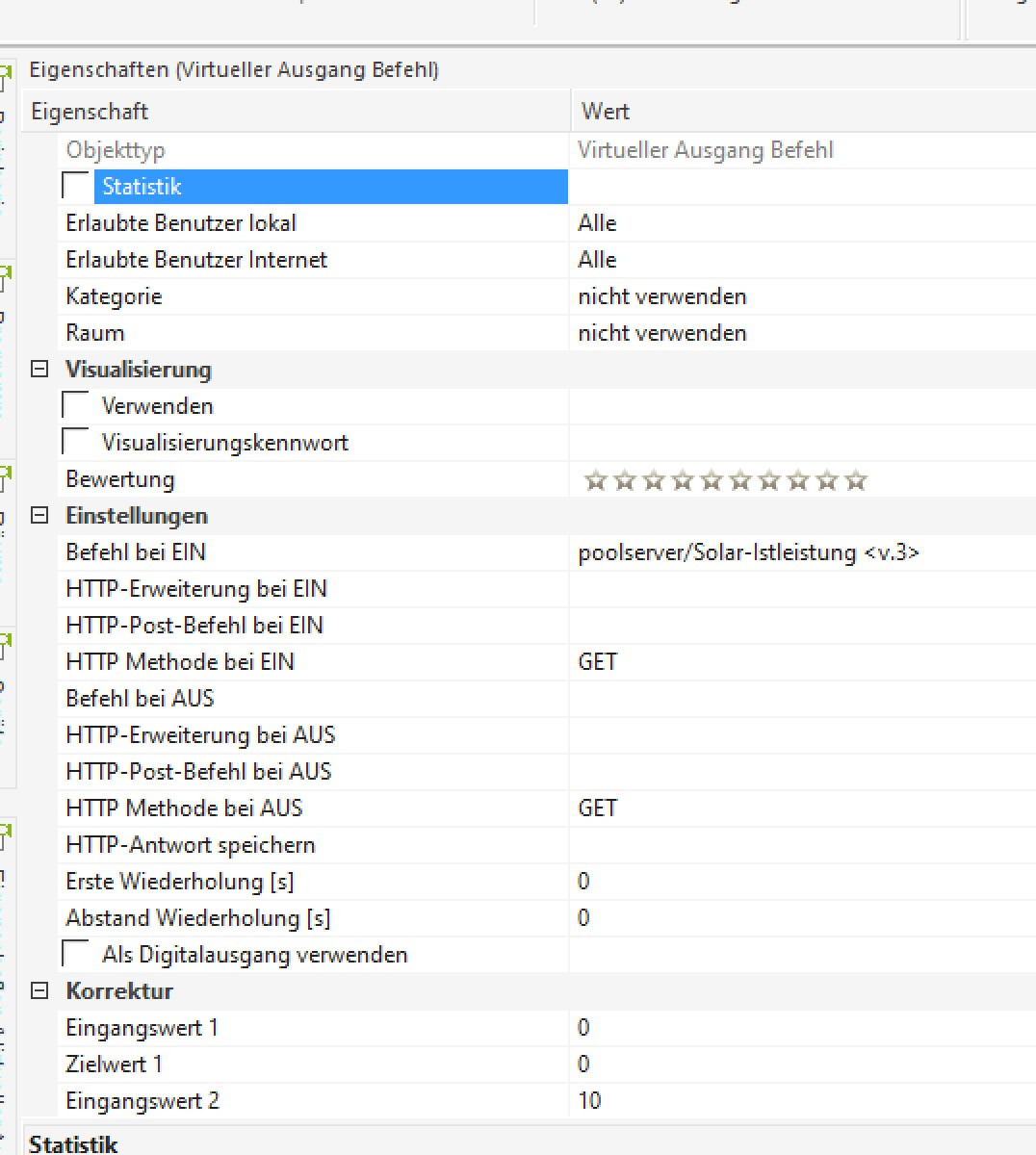Tick the Verwenden checkbox under Visualisierung
Image resolution: width=1036 pixels, height=1155 pixels.
(x=75, y=405)
